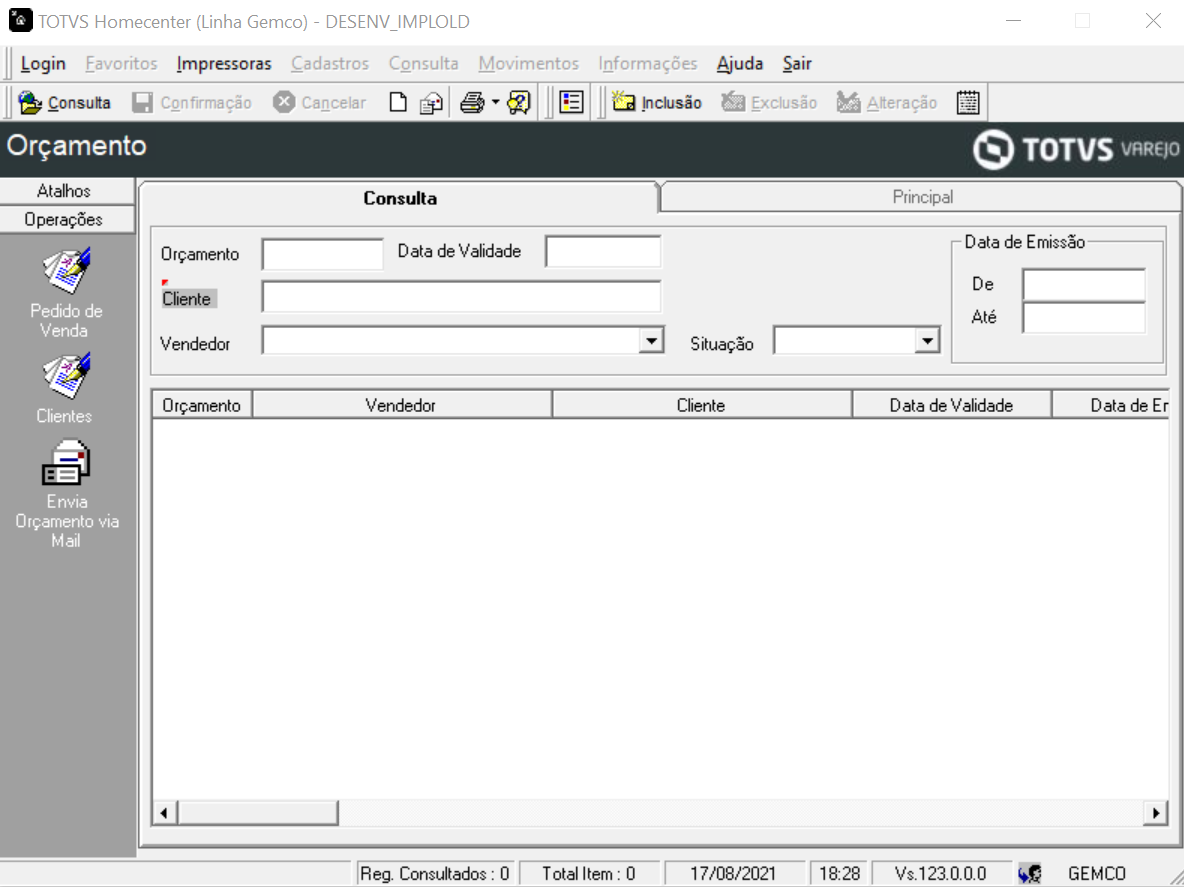
Task: Click the Exclusão toolbar button
Action: point(769,103)
